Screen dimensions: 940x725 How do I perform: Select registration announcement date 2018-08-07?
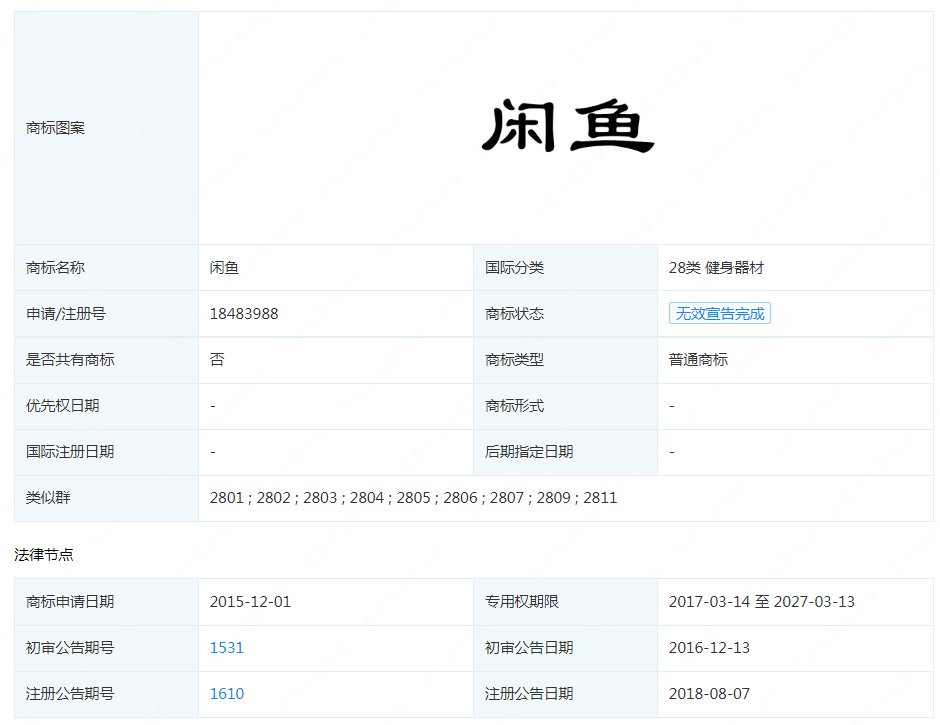click(709, 694)
